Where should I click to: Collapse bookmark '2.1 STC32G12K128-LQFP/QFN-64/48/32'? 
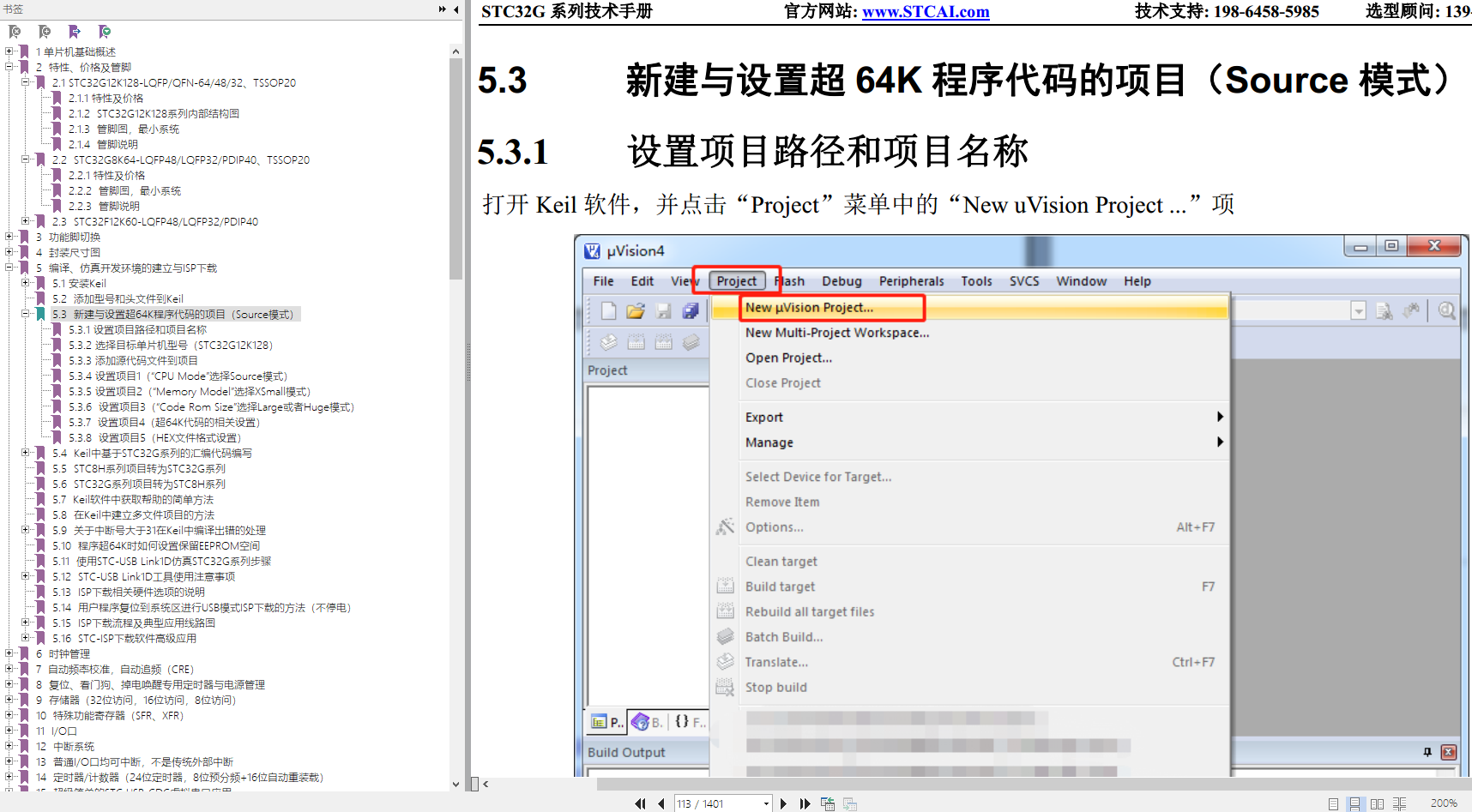click(25, 83)
